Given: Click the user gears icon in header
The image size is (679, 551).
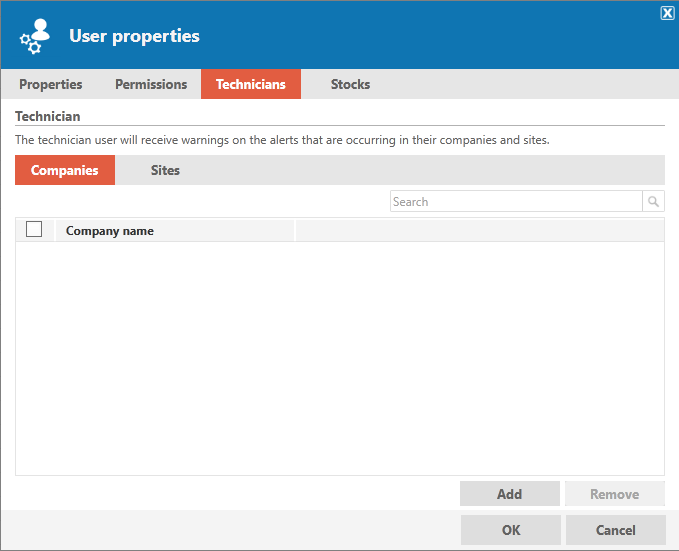Looking at the screenshot, I should [35, 36].
